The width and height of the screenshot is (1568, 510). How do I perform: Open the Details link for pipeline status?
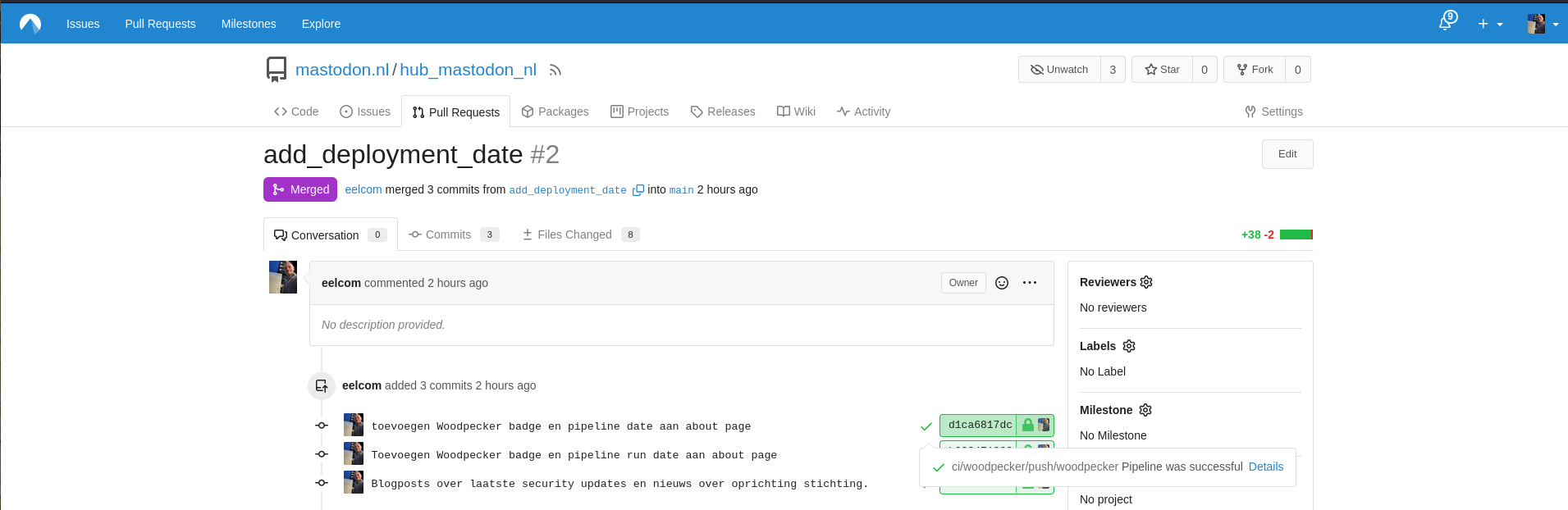[x=1266, y=467]
